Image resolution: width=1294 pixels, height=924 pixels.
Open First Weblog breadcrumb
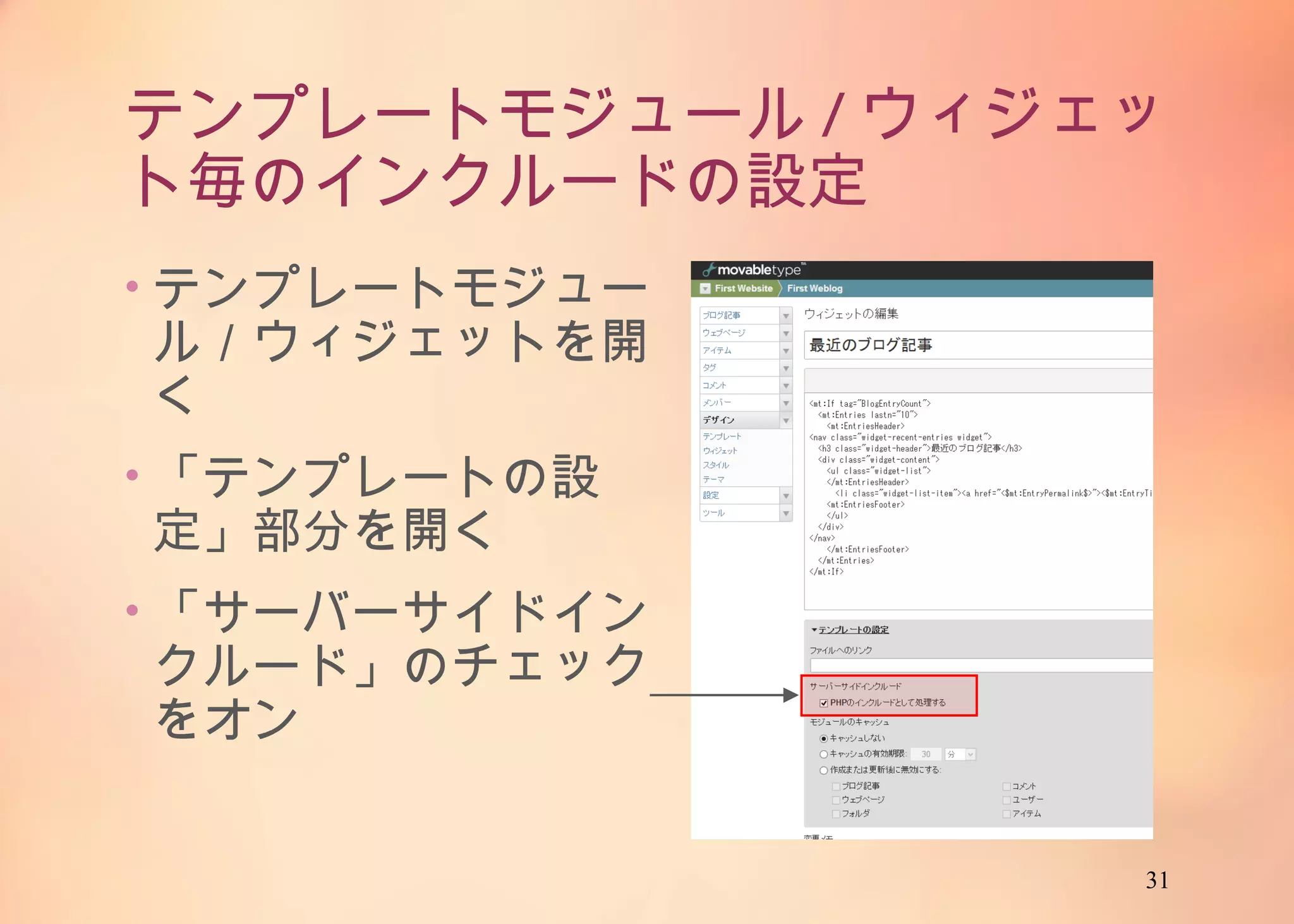(814, 289)
